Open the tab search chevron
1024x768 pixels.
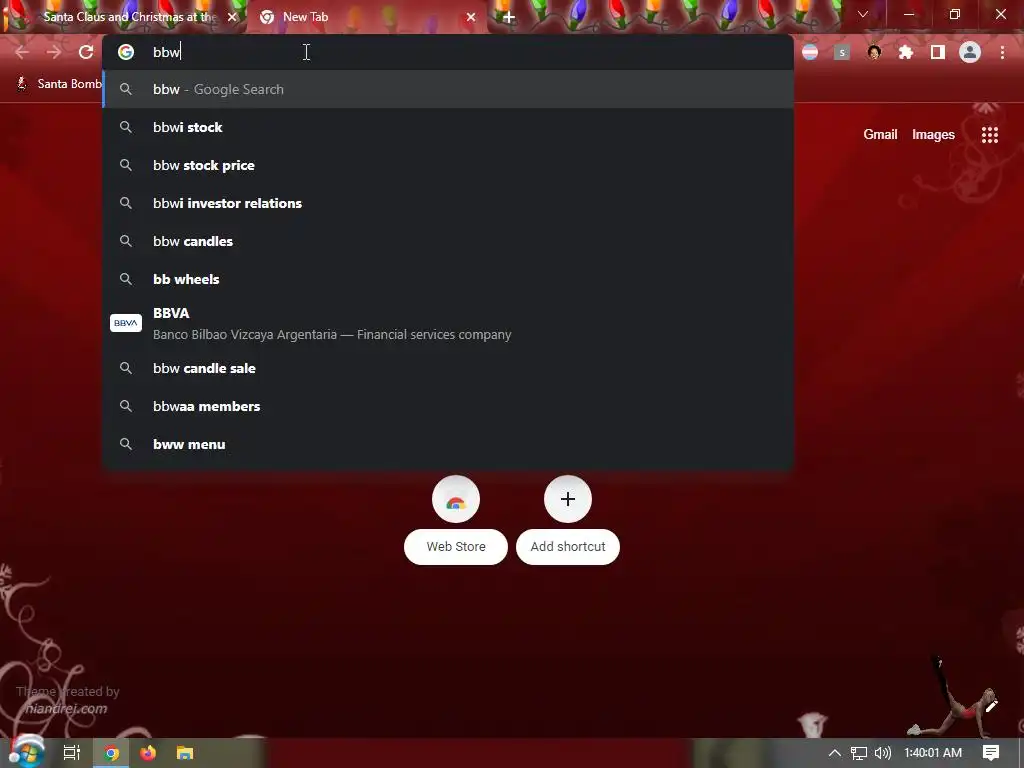coord(863,14)
